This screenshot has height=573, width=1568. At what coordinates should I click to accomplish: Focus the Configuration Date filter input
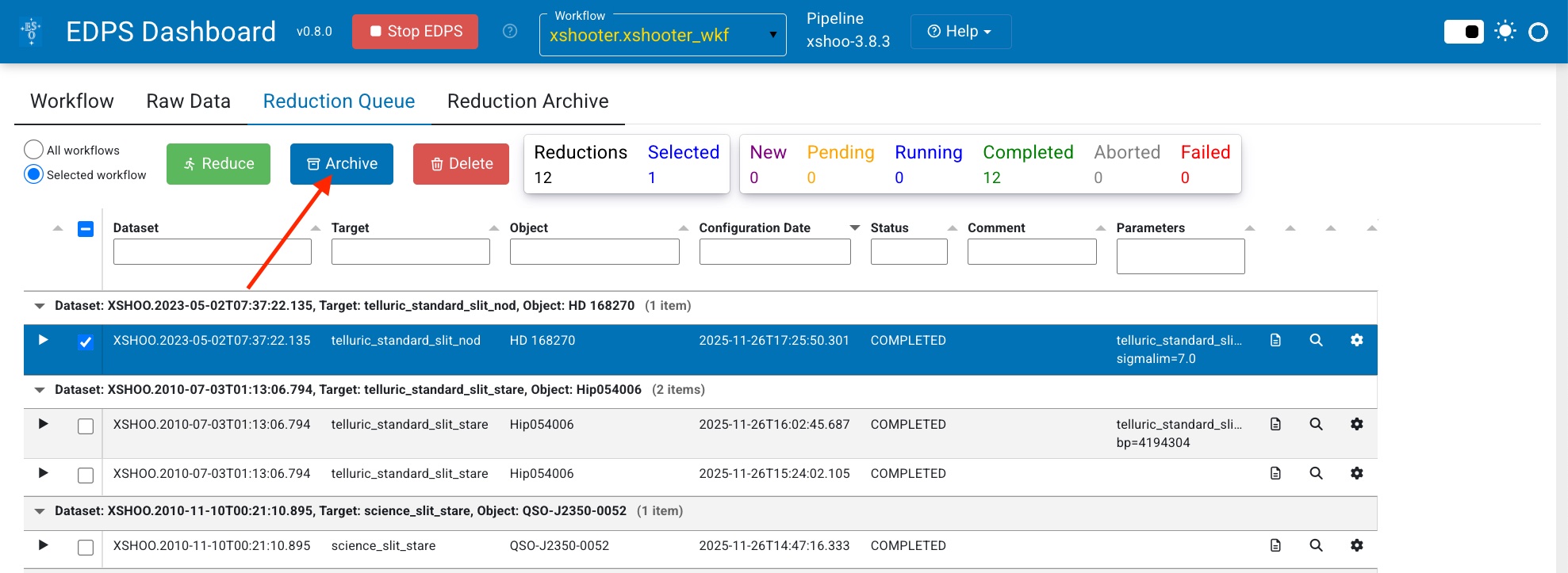tap(775, 252)
